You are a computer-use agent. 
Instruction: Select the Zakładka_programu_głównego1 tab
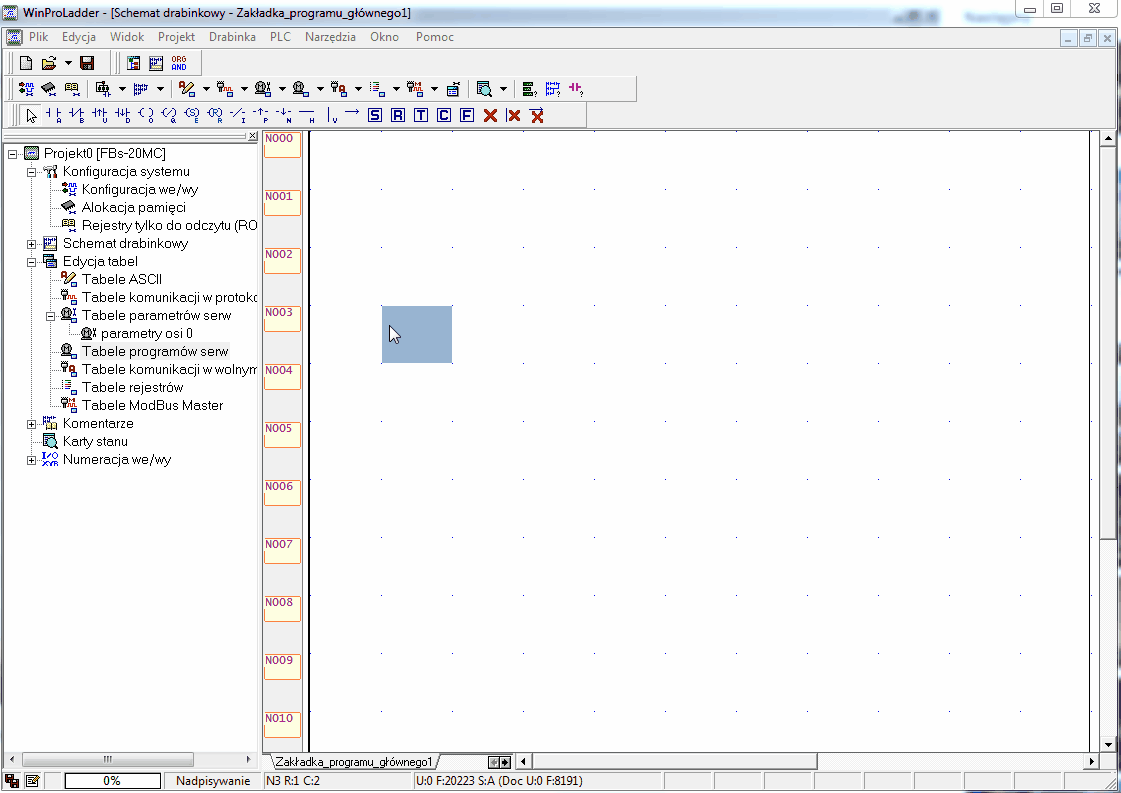(354, 762)
